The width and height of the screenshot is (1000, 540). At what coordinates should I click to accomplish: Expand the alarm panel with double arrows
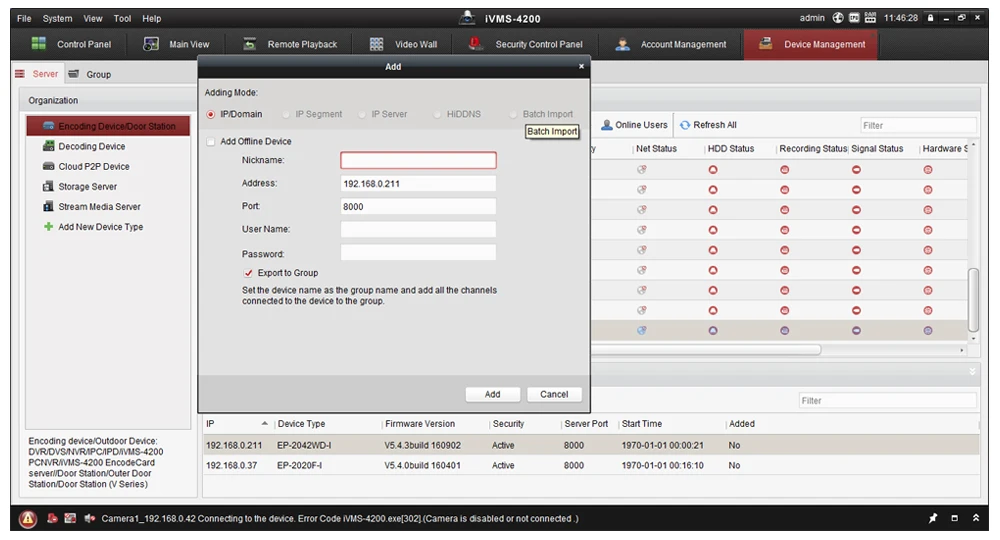(x=976, y=518)
